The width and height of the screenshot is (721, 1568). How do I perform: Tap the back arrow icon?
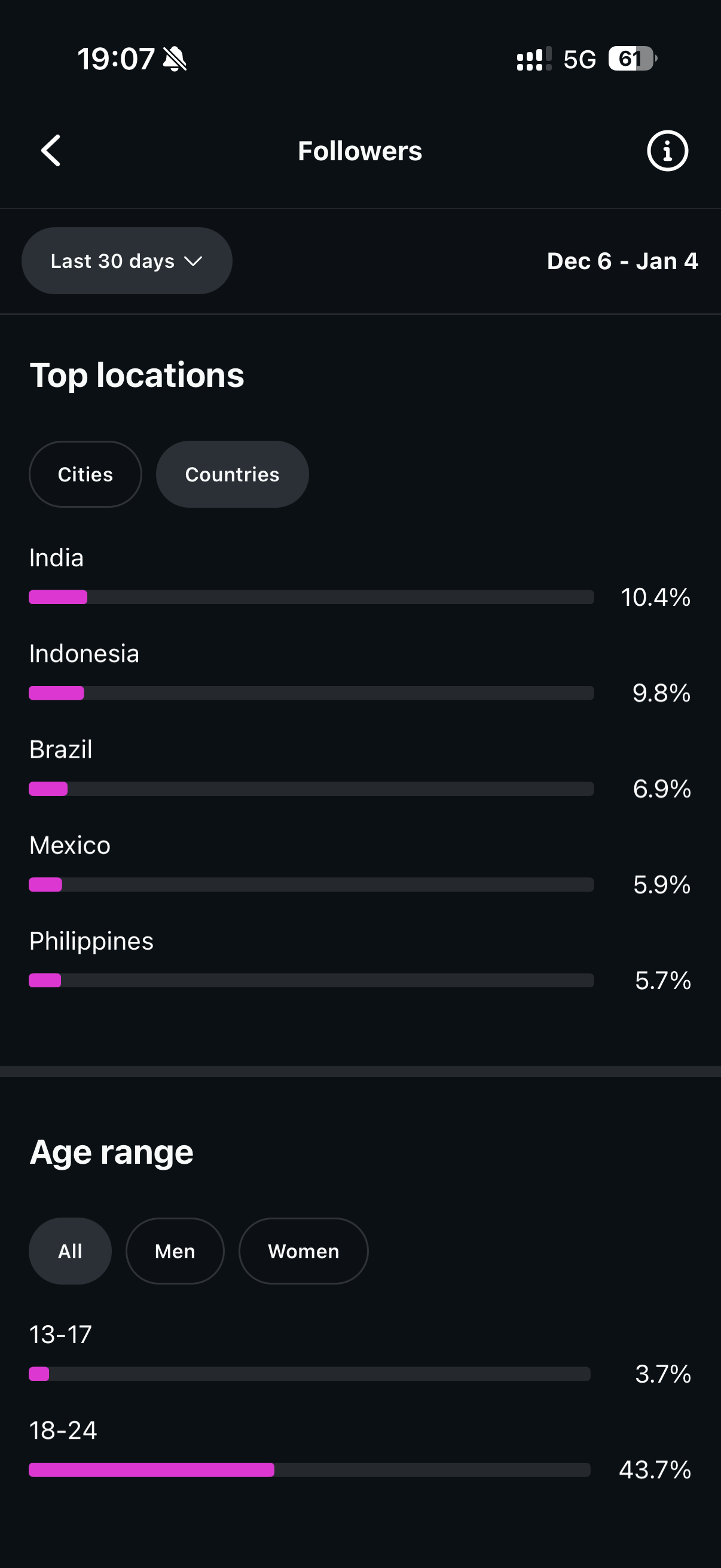coord(51,150)
